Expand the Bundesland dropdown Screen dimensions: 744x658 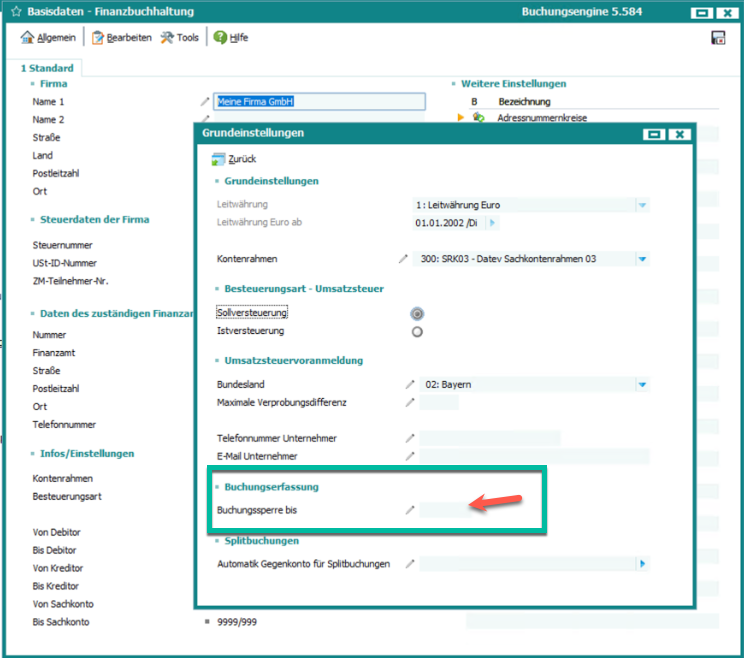tap(642, 384)
